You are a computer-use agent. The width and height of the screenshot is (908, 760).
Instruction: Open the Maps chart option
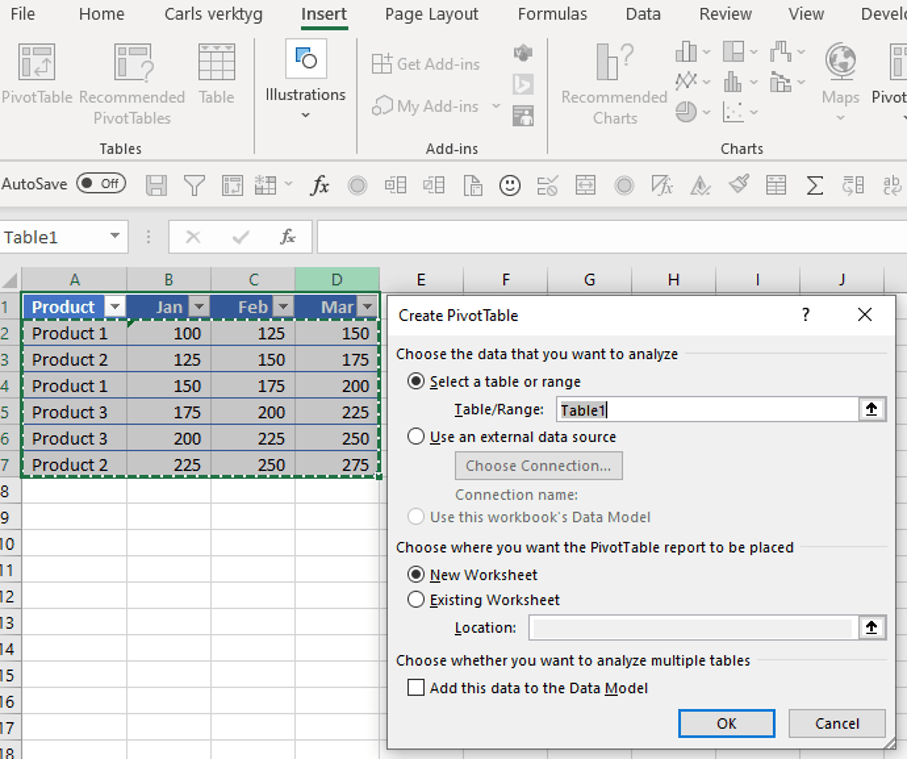(x=840, y=81)
